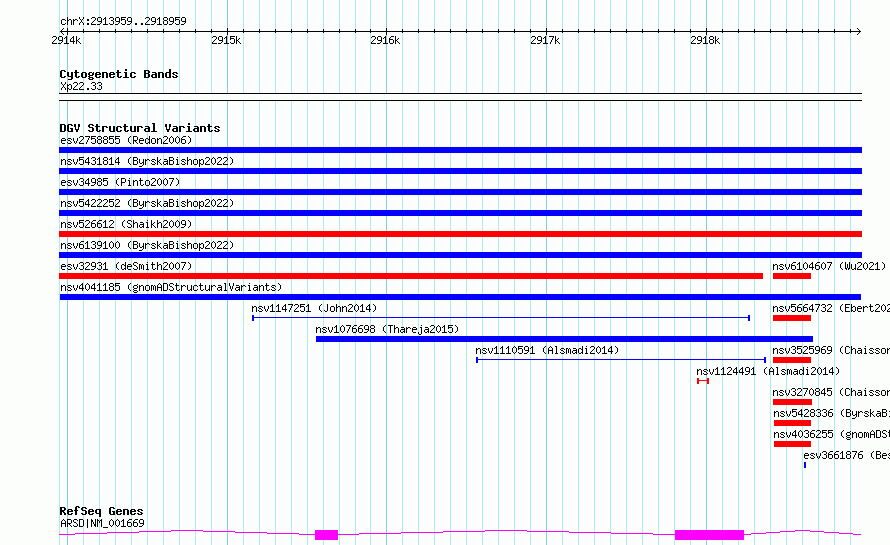Click the 2918k ruler tick label
This screenshot has width=890, height=545.
pos(706,40)
